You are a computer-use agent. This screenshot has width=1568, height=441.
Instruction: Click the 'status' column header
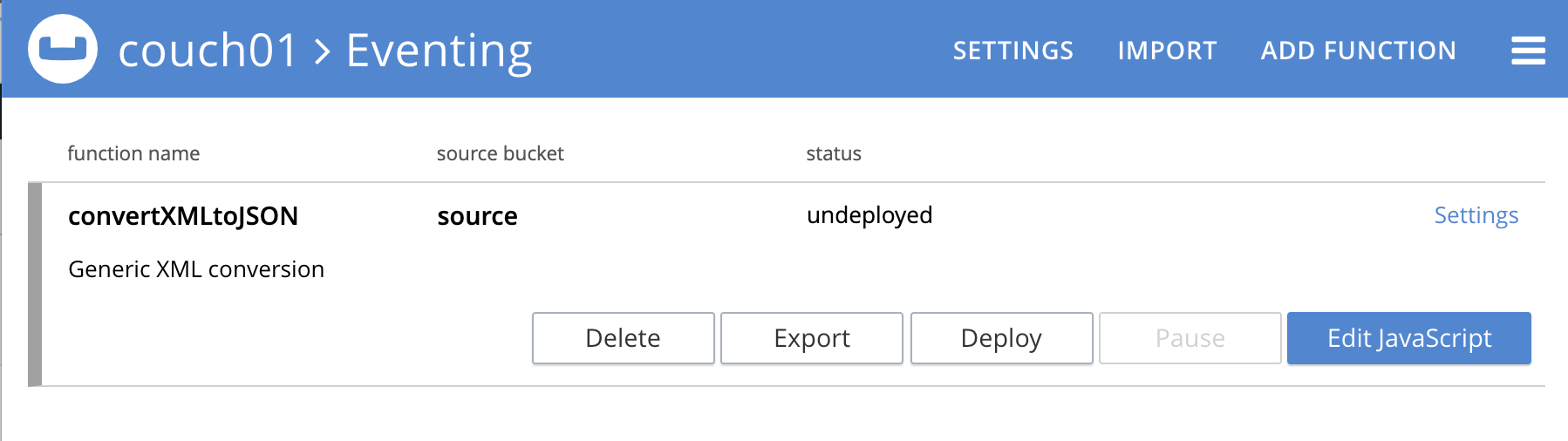click(833, 153)
